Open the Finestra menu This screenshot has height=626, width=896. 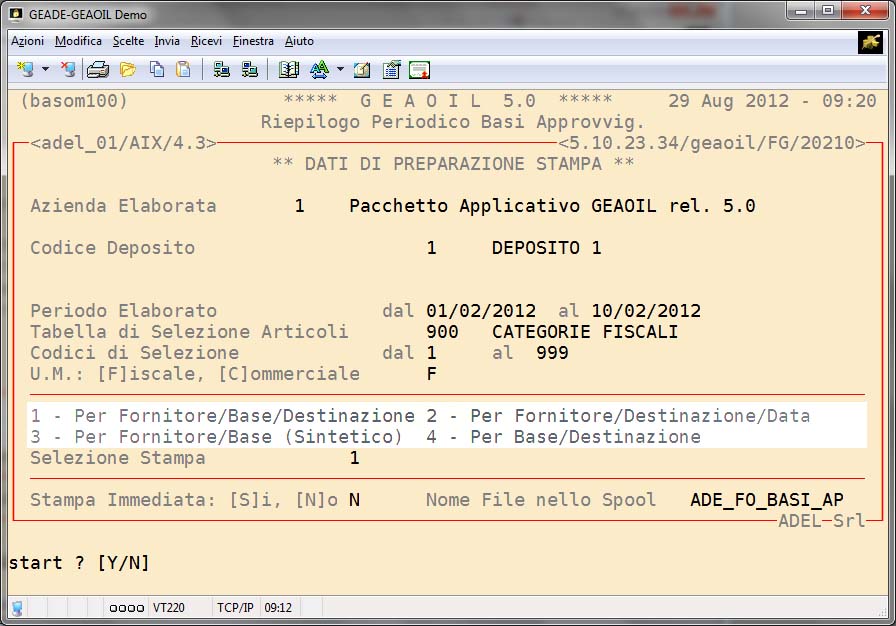[x=253, y=41]
